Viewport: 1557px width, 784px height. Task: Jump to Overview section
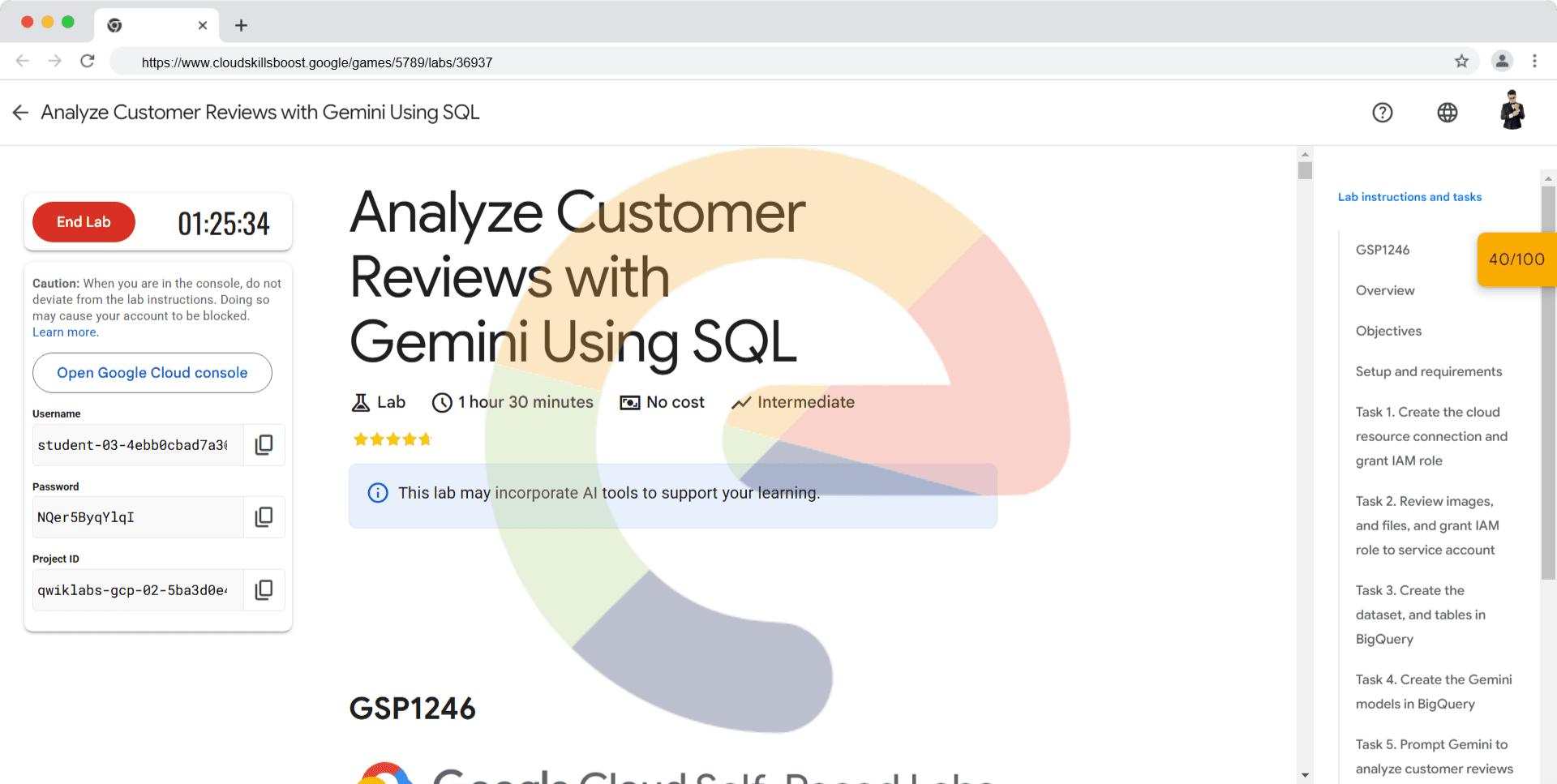(1385, 290)
